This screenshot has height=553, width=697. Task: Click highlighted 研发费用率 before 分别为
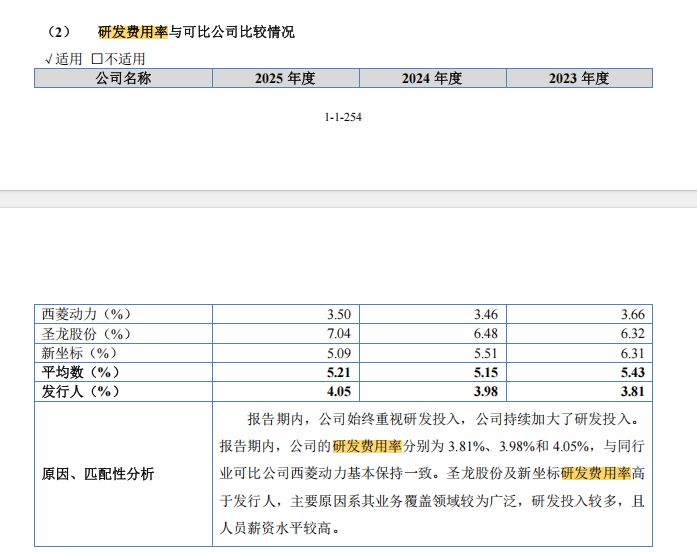[367, 446]
